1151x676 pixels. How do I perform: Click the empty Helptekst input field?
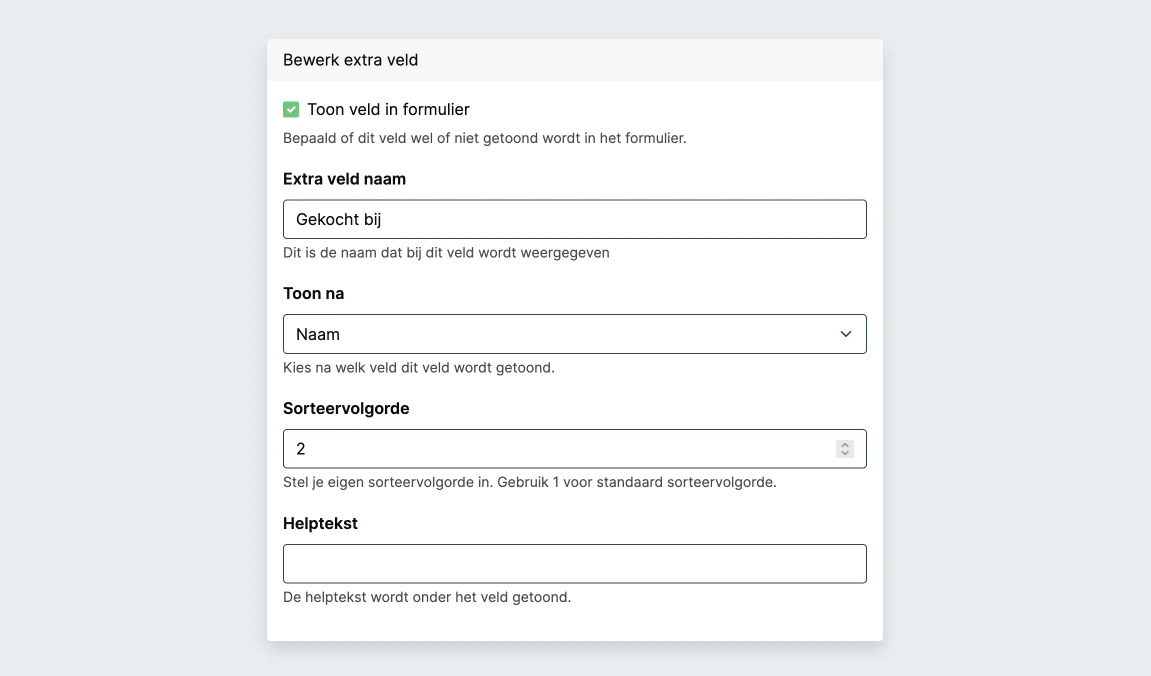[x=574, y=564]
